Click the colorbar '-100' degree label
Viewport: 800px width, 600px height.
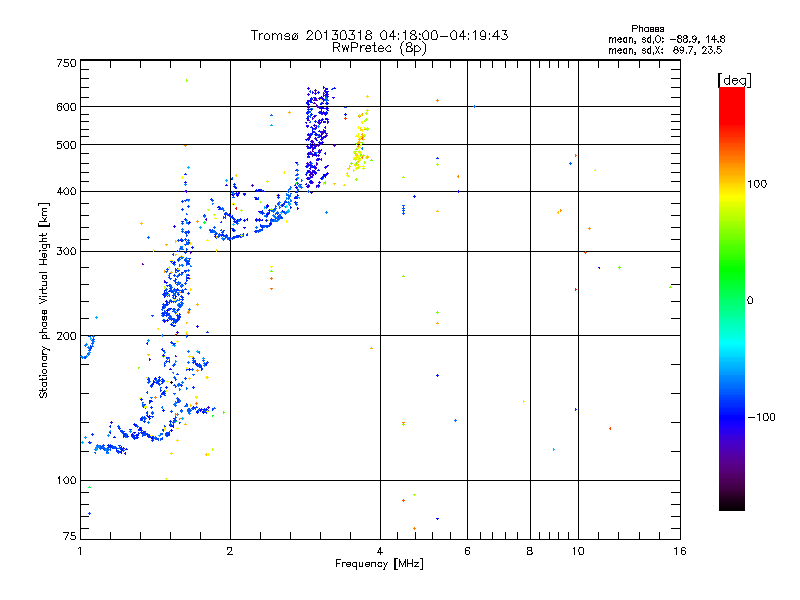pyautogui.click(x=761, y=417)
